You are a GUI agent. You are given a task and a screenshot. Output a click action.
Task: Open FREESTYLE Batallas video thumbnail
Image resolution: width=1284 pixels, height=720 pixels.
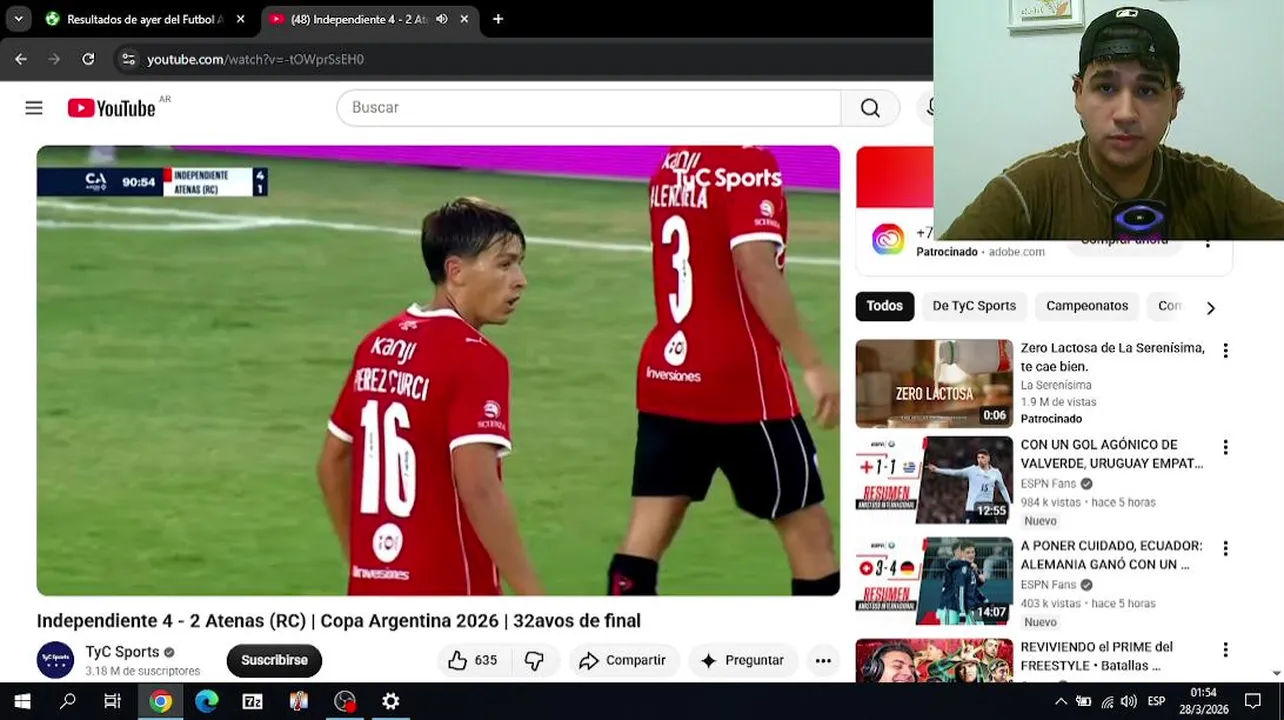(x=934, y=660)
